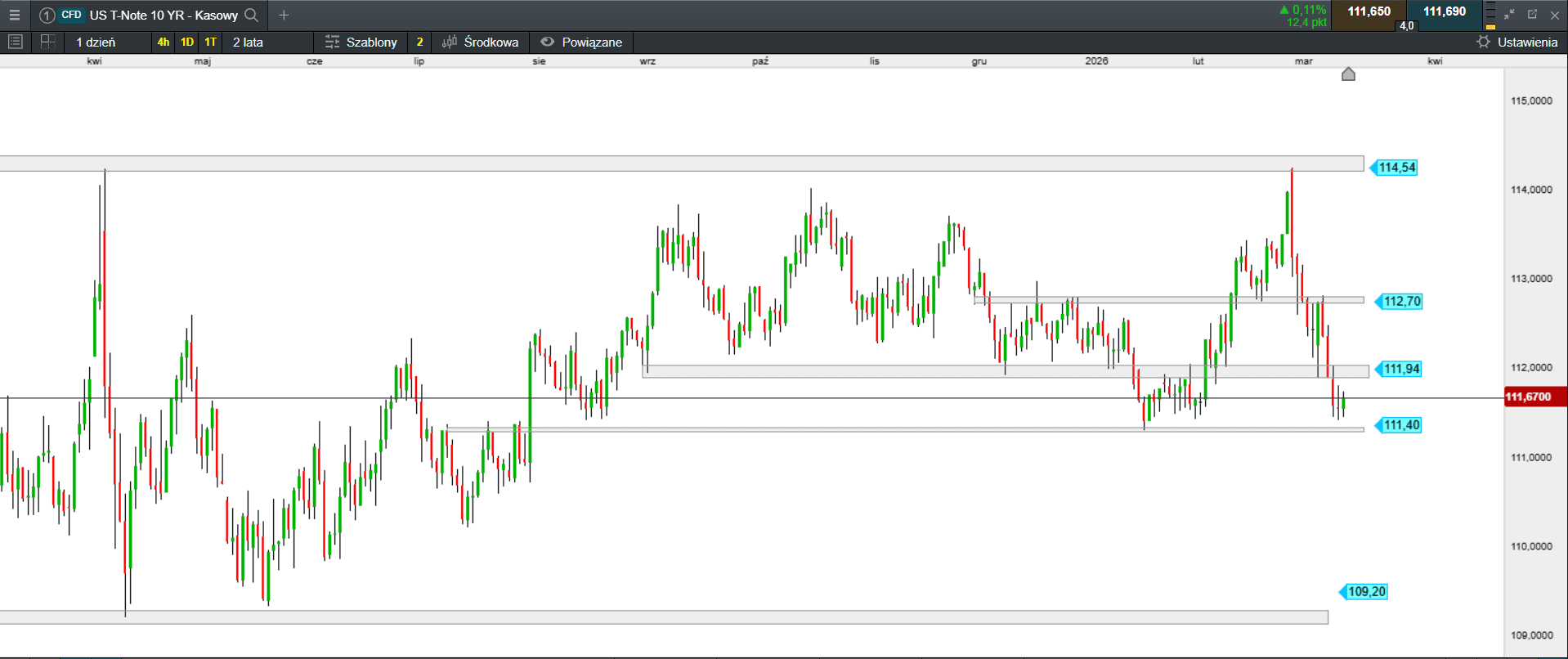Click the 114,54 price level label

point(1396,168)
